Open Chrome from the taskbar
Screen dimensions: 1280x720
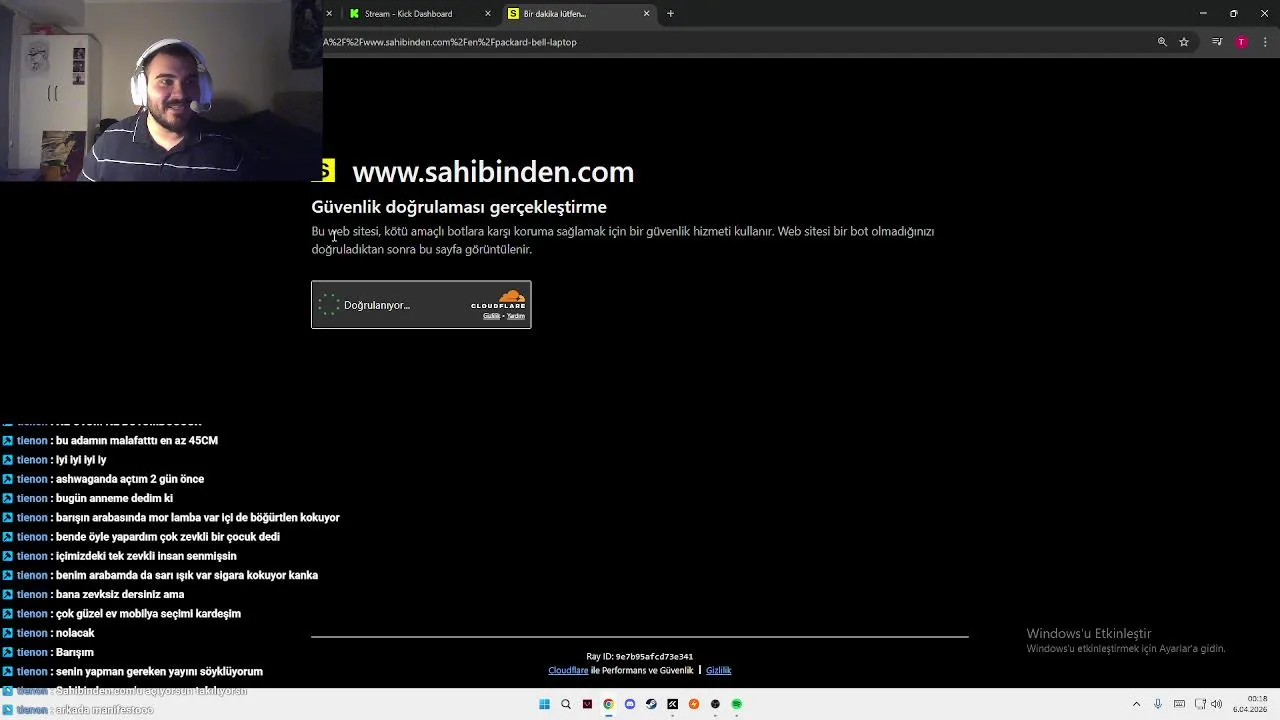tap(608, 704)
